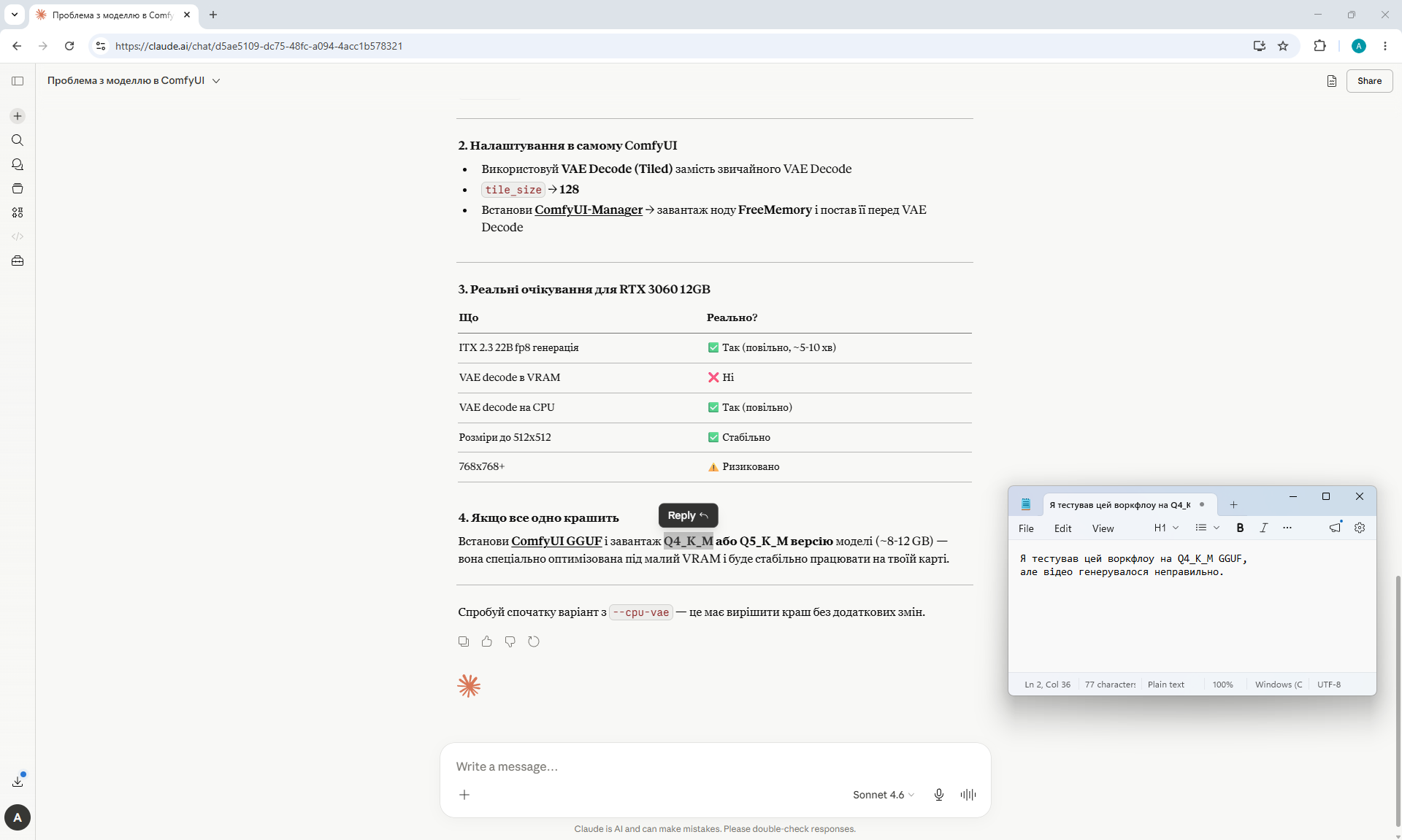The width and height of the screenshot is (1402, 840).
Task: Install the app from the address bar
Action: pos(1260,46)
